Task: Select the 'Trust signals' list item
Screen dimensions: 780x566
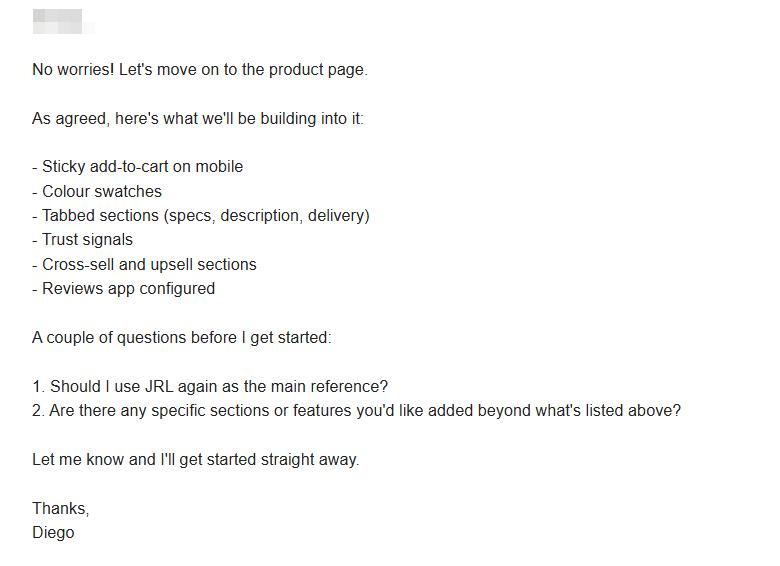Action: [83, 240]
